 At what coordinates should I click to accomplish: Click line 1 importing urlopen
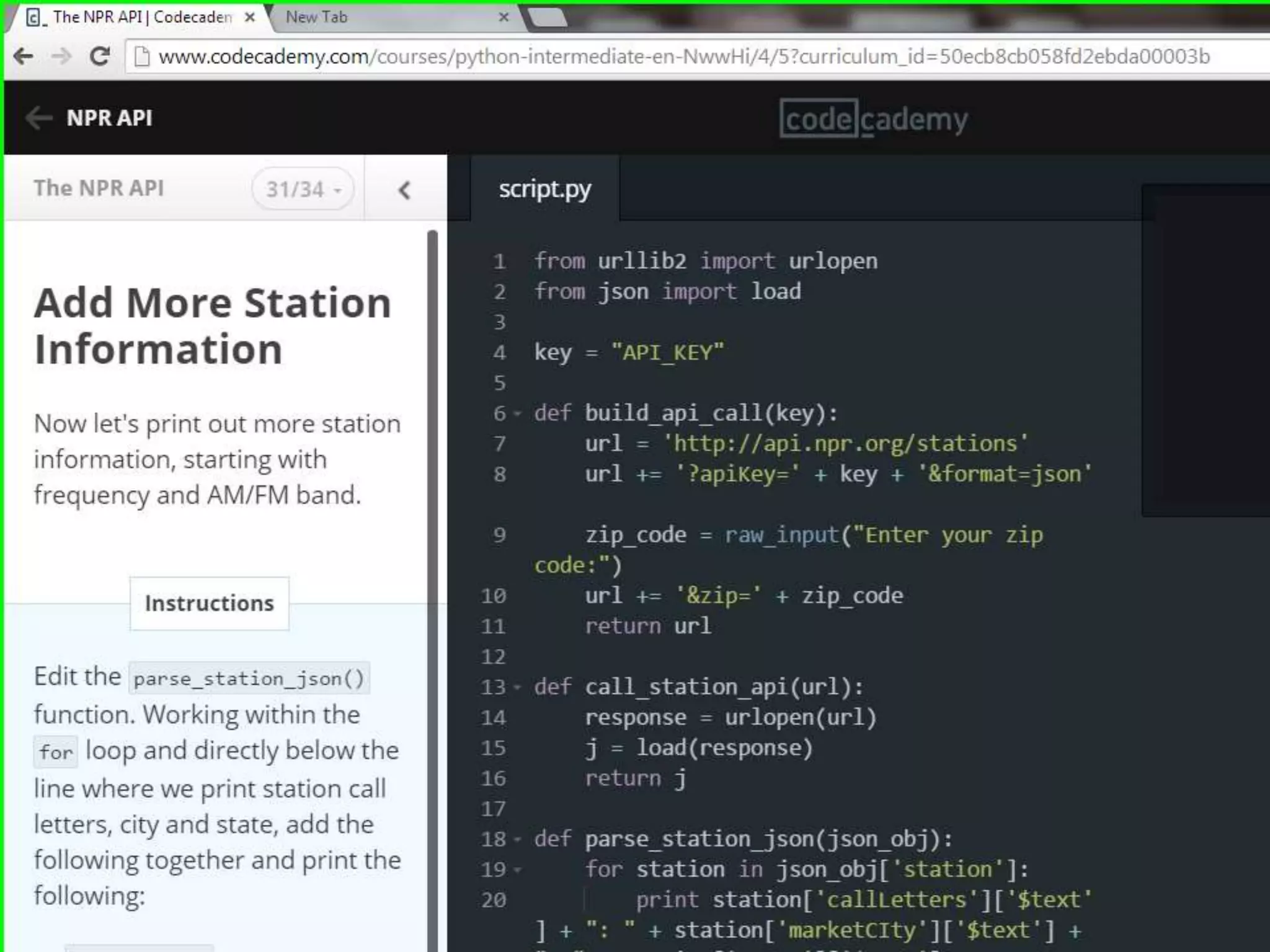(x=706, y=261)
